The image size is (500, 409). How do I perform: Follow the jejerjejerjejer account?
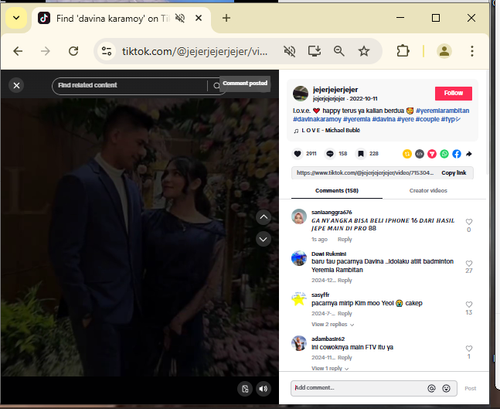[x=453, y=93]
